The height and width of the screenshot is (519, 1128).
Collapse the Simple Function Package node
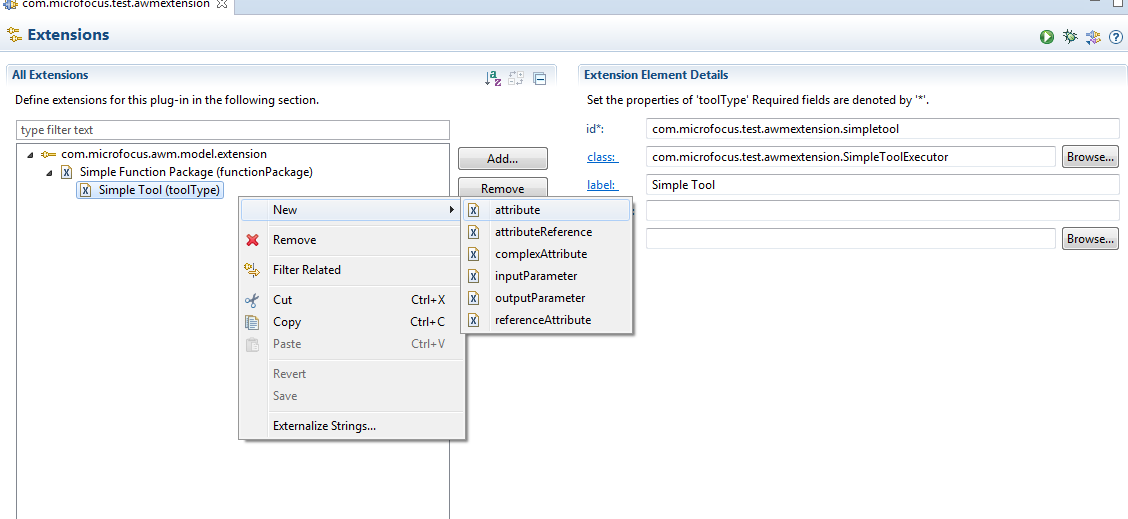point(47,173)
